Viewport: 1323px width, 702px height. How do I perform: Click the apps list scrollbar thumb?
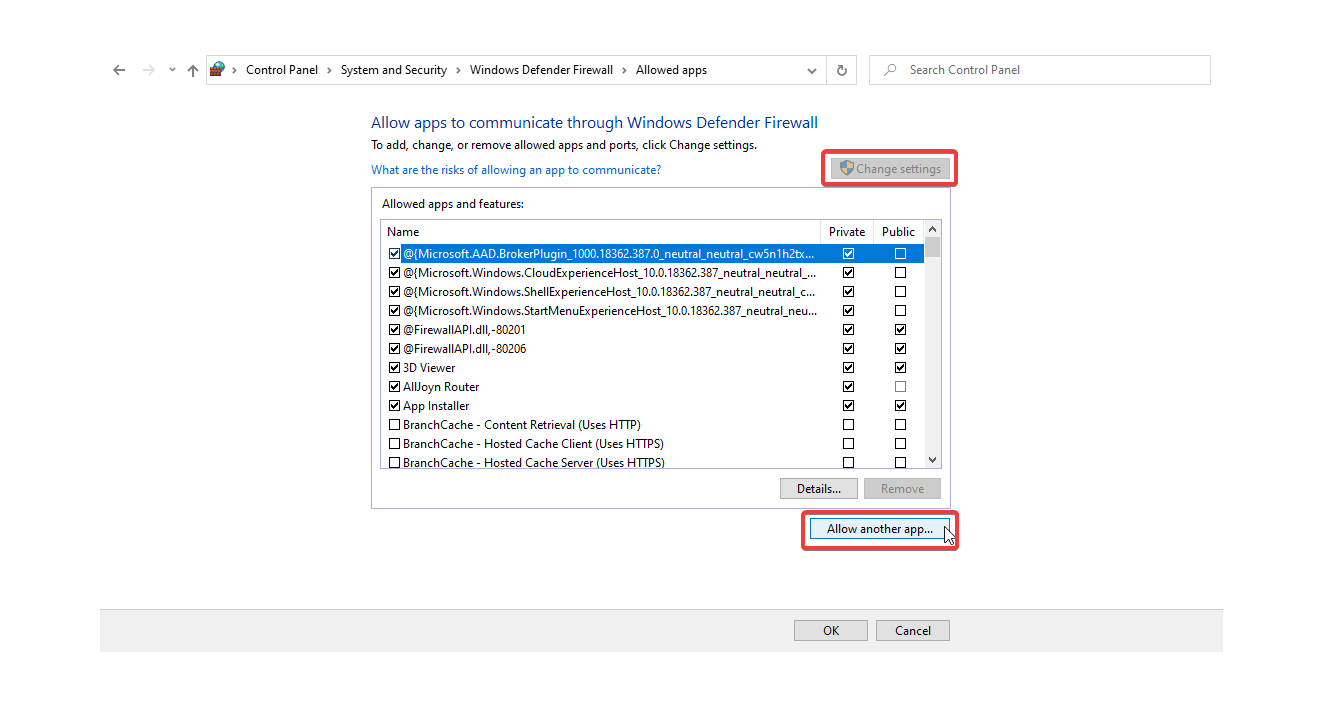coord(932,247)
